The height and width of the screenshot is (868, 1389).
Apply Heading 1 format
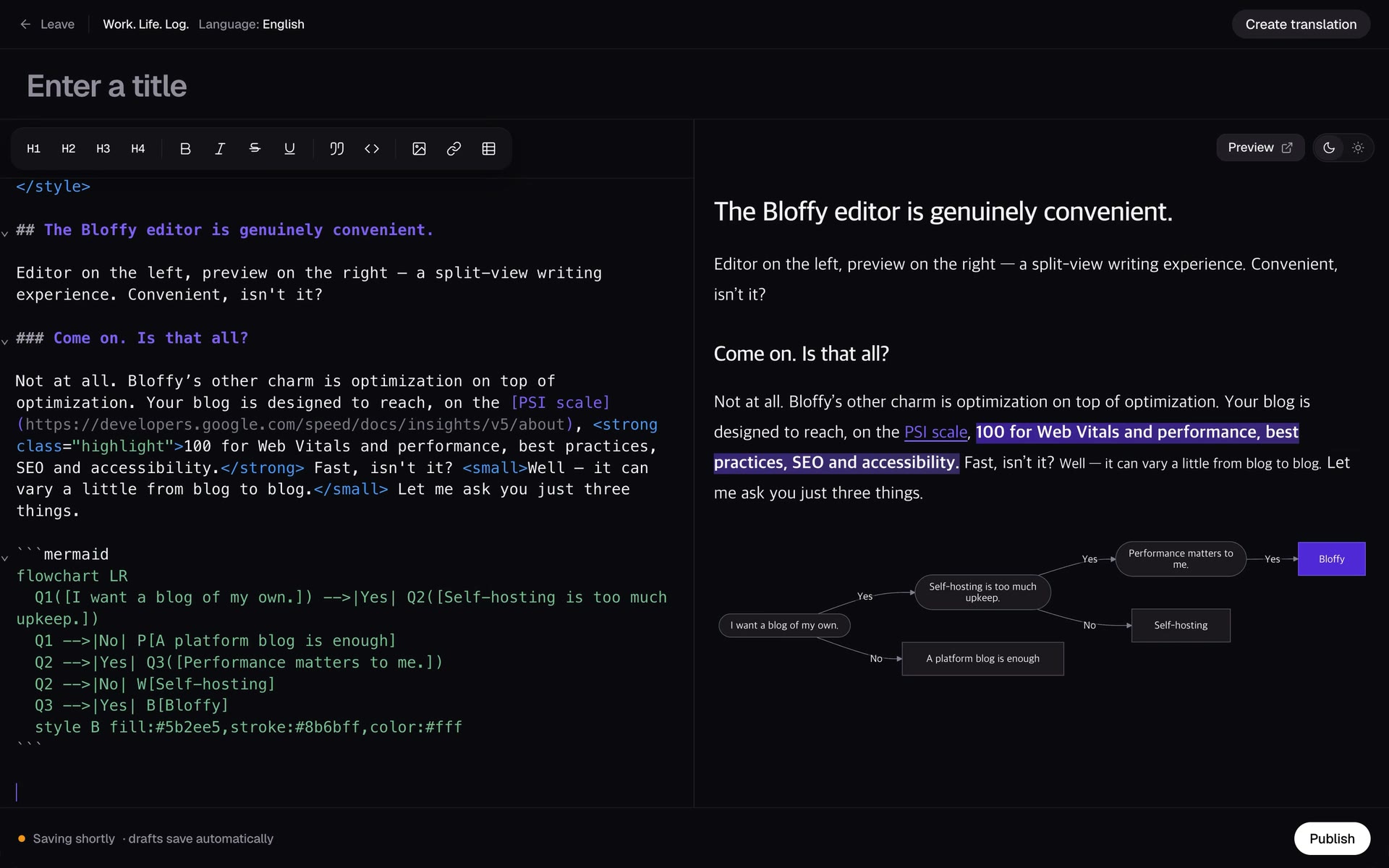point(33,148)
